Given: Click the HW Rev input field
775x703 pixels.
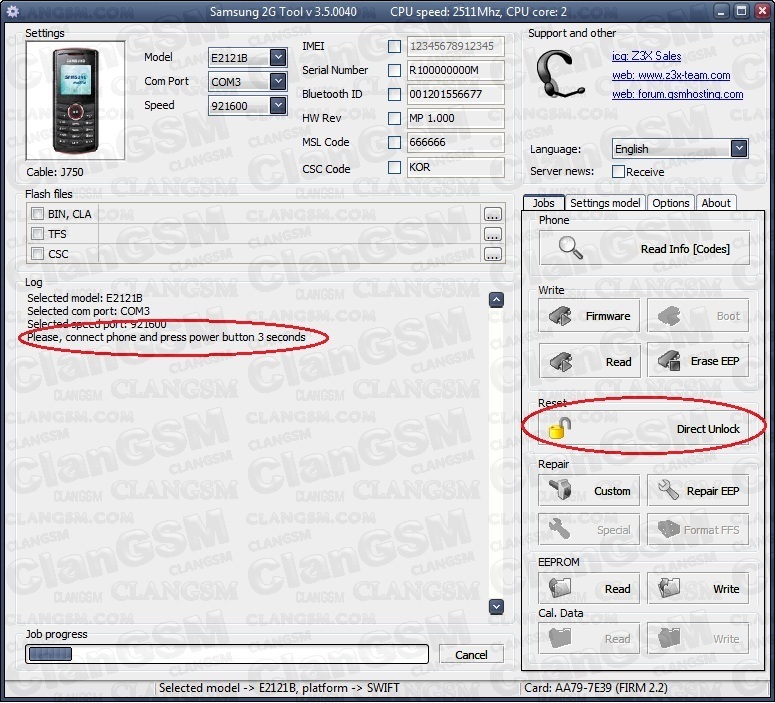Looking at the screenshot, I should [455, 118].
